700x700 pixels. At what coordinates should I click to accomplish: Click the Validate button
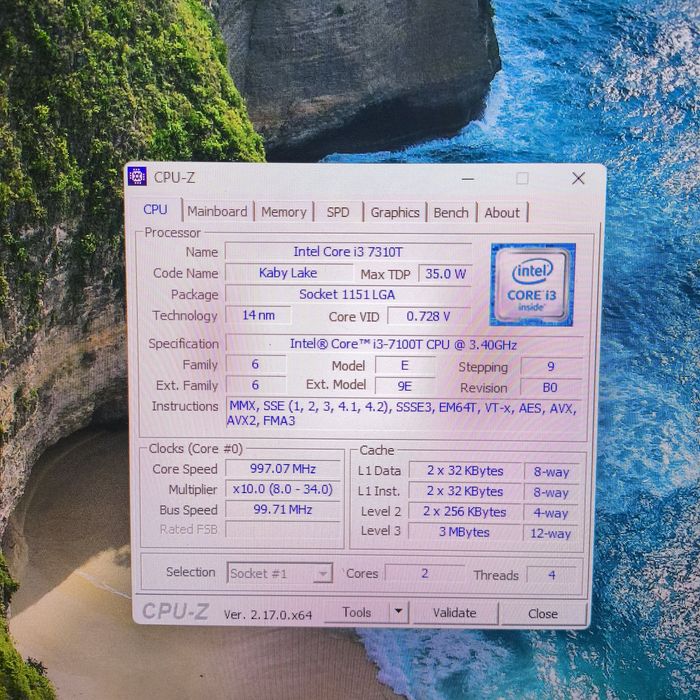[454, 613]
